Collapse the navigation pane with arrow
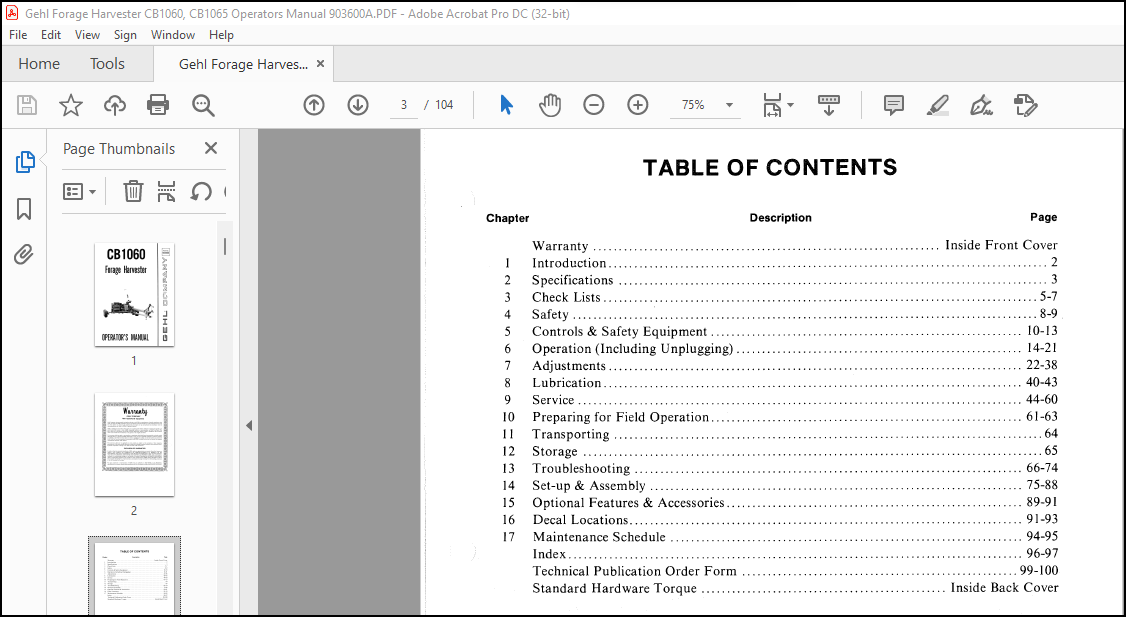Screen dimensions: 1126x617 [249, 425]
